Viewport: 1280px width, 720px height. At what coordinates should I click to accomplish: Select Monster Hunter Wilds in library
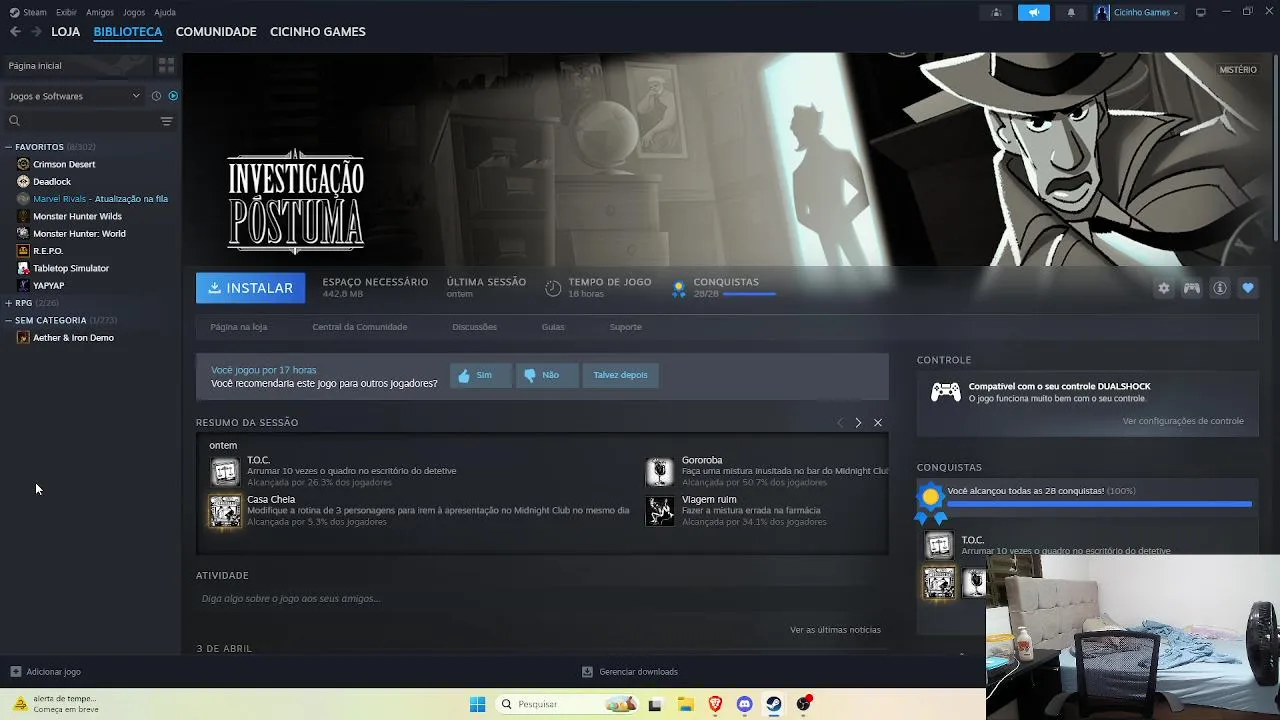77,216
